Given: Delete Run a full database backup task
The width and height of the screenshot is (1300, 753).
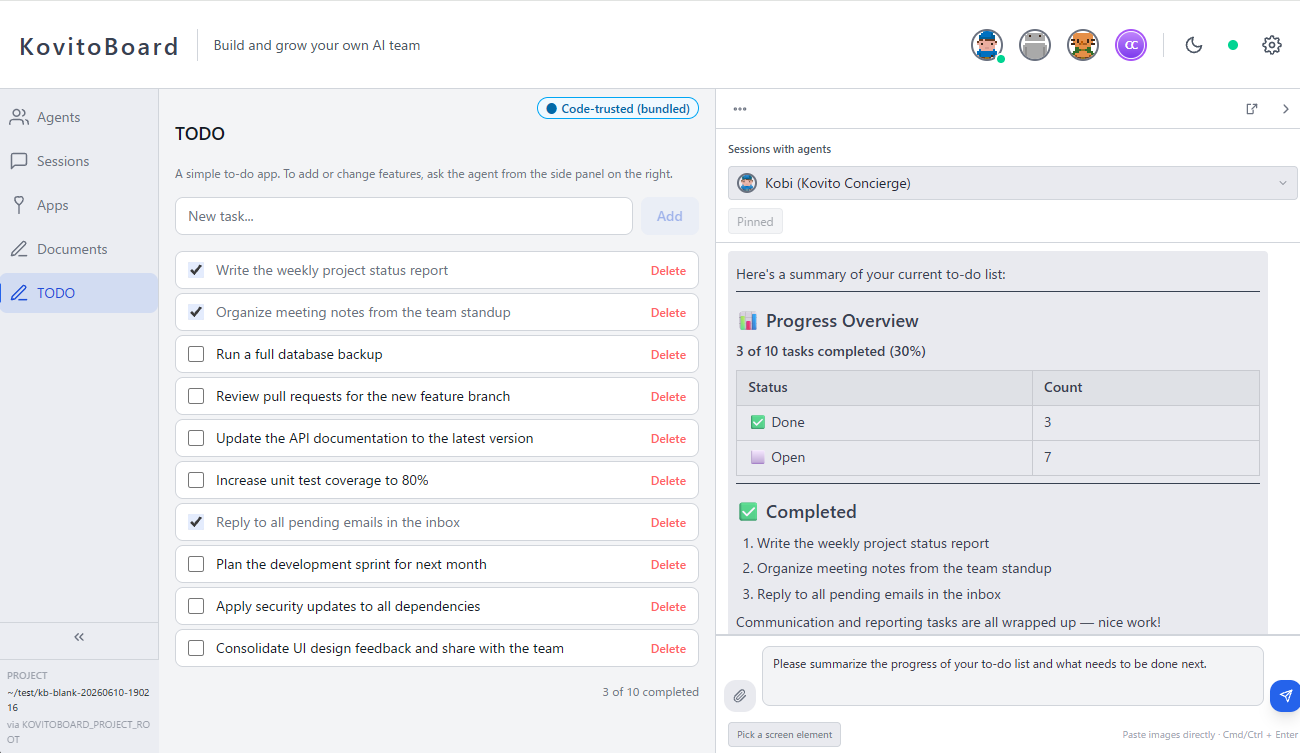Looking at the screenshot, I should (668, 354).
